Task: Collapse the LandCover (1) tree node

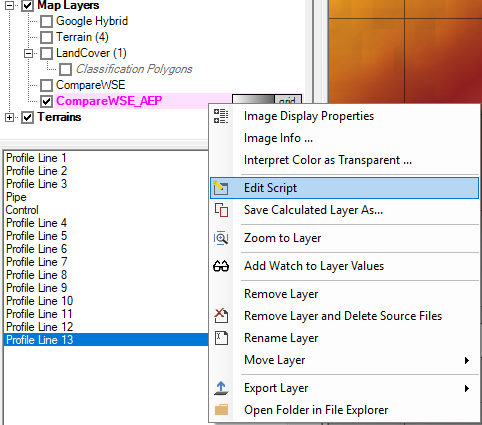Action: click(x=29, y=53)
